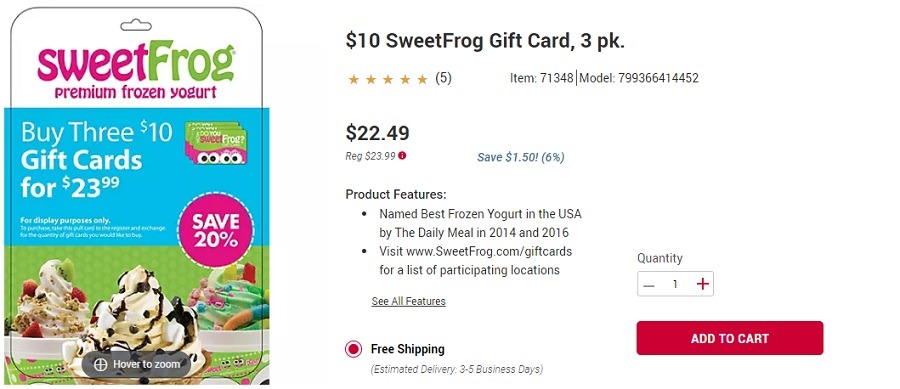900x389 pixels.
Task: Click the Model: 799366414452 text
Action: (639, 78)
